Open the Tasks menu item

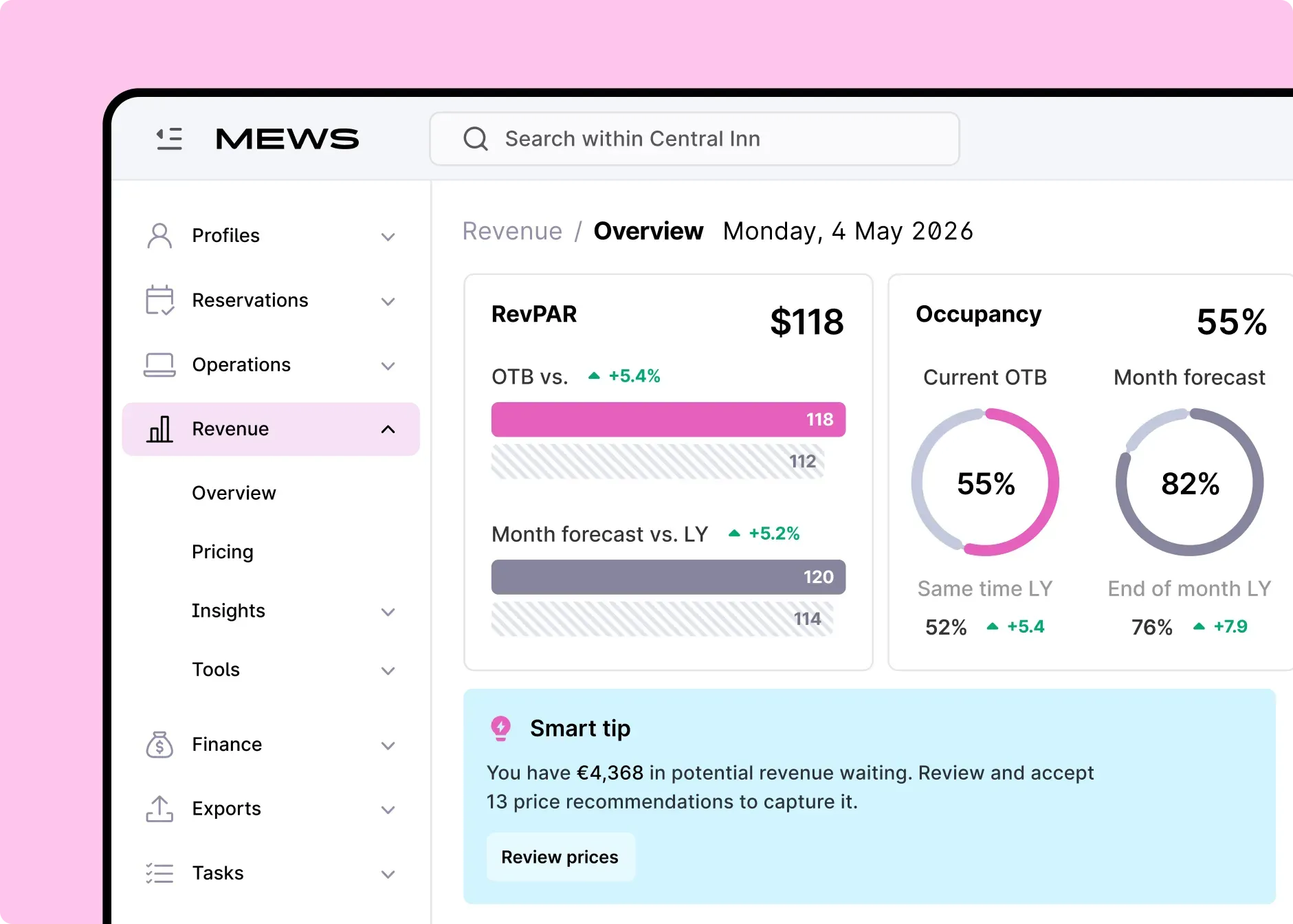(x=271, y=873)
